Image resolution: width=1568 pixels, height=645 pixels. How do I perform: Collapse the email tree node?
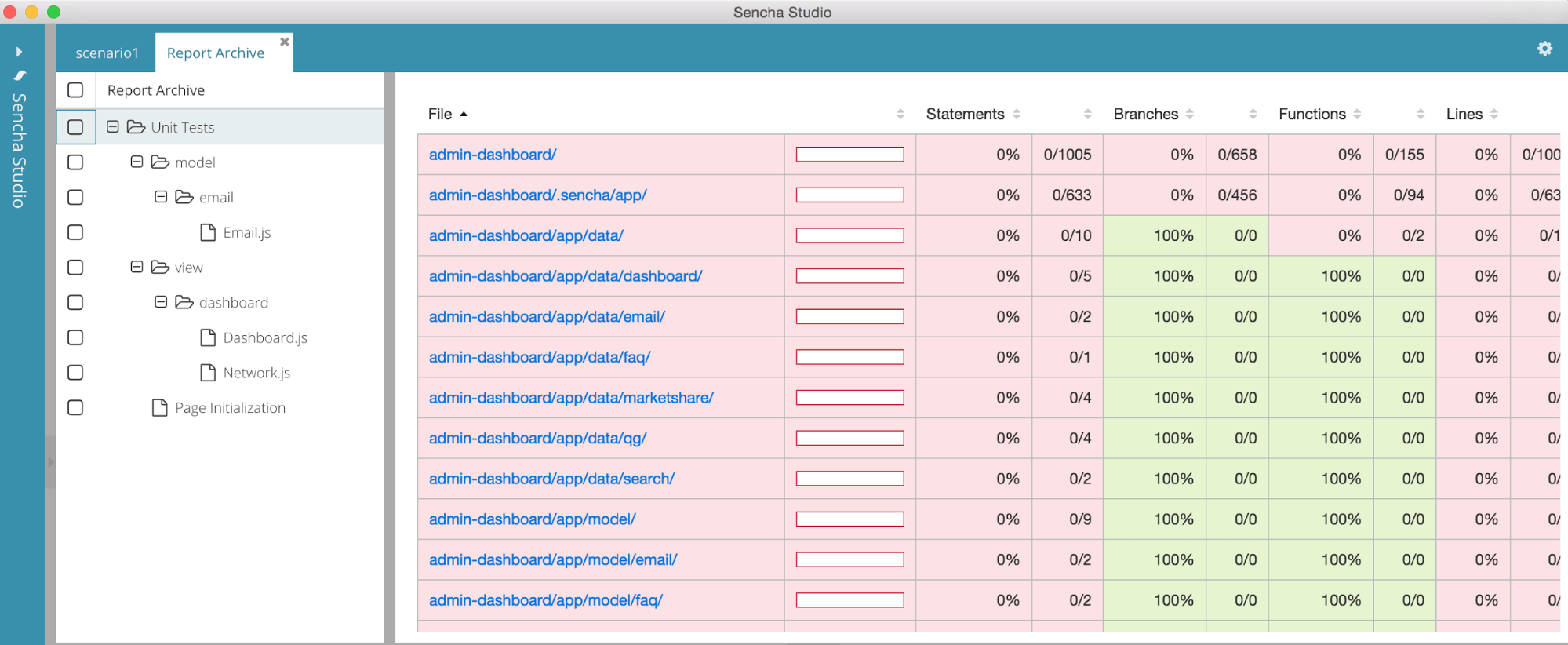pos(161,196)
